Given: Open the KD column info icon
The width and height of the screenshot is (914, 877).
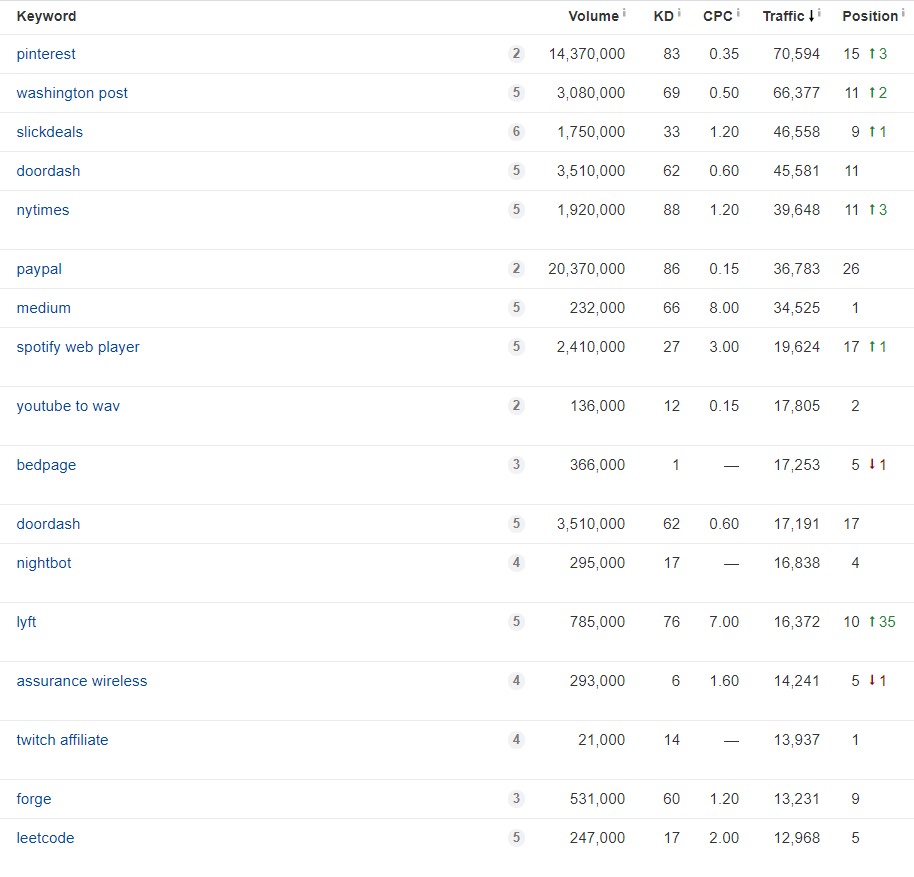Looking at the screenshot, I should 679,12.
